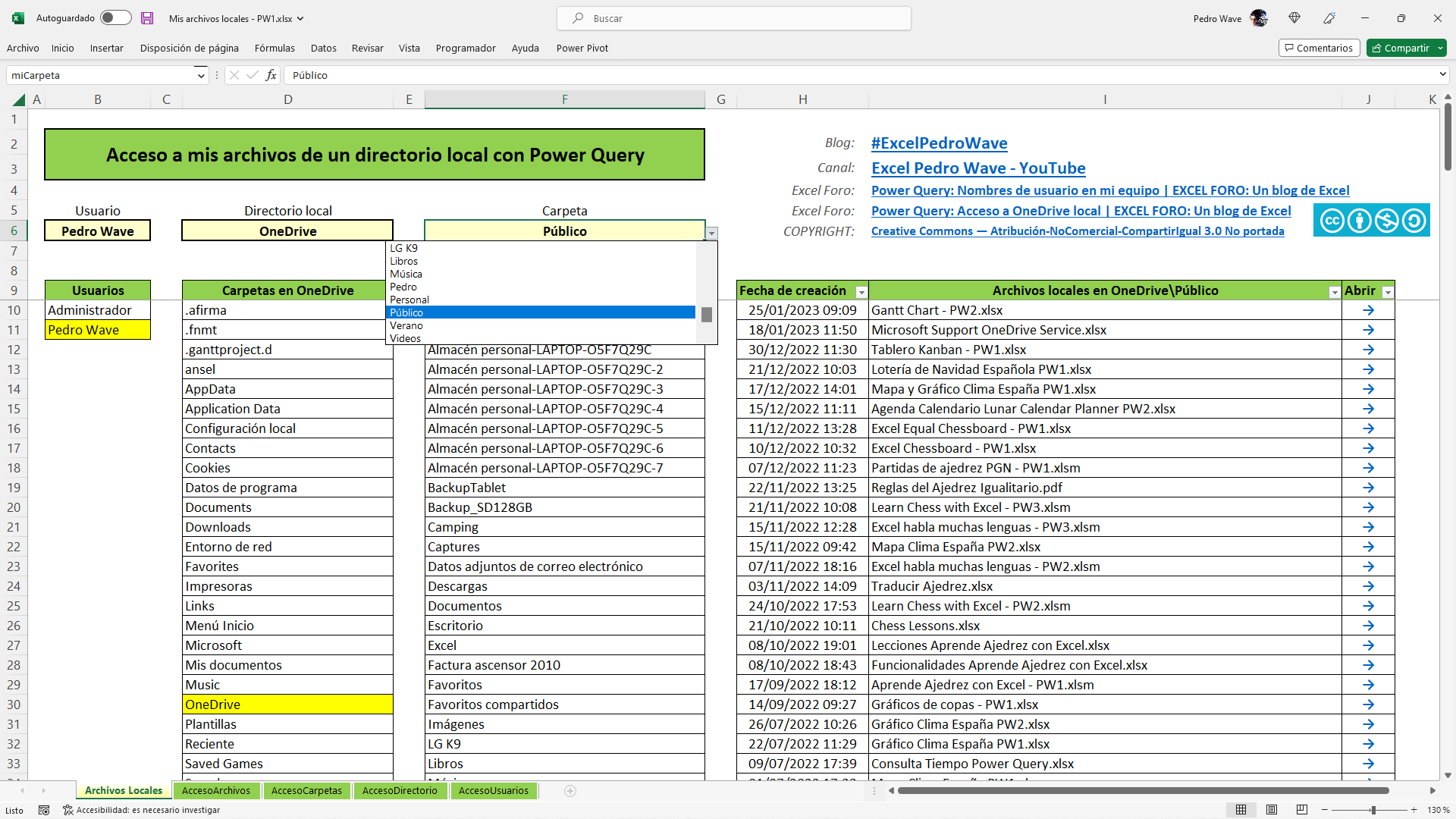Viewport: 1456px width, 819px height.
Task: Open the Creative Commons license link
Action: (x=1078, y=231)
